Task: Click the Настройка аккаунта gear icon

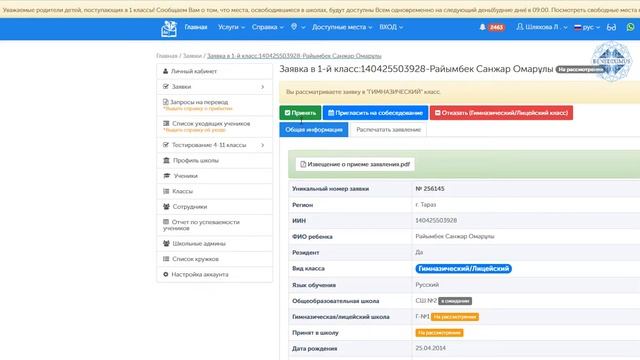Action: tap(166, 274)
